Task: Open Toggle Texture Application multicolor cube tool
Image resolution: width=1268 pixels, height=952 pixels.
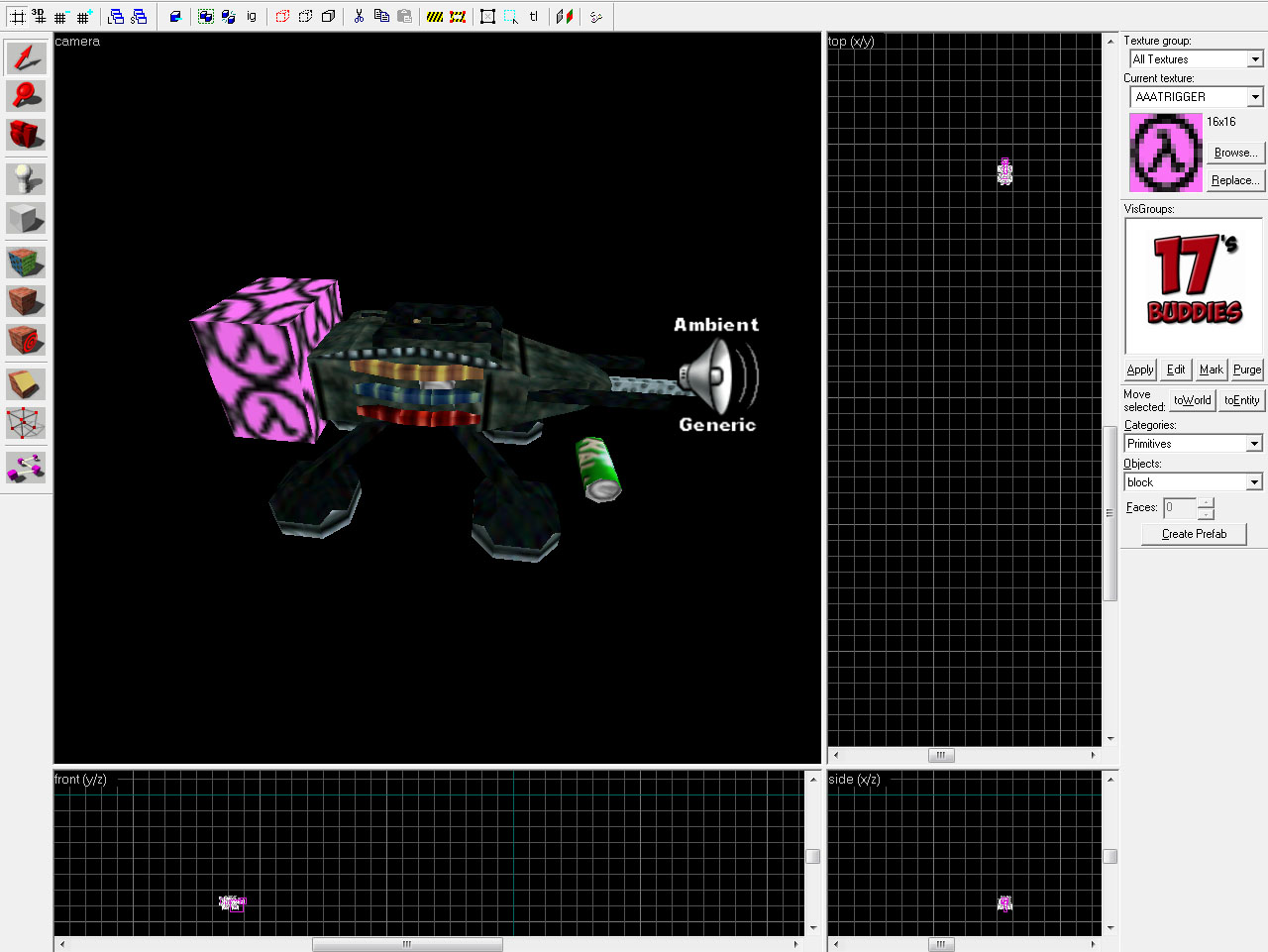Action: [26, 263]
